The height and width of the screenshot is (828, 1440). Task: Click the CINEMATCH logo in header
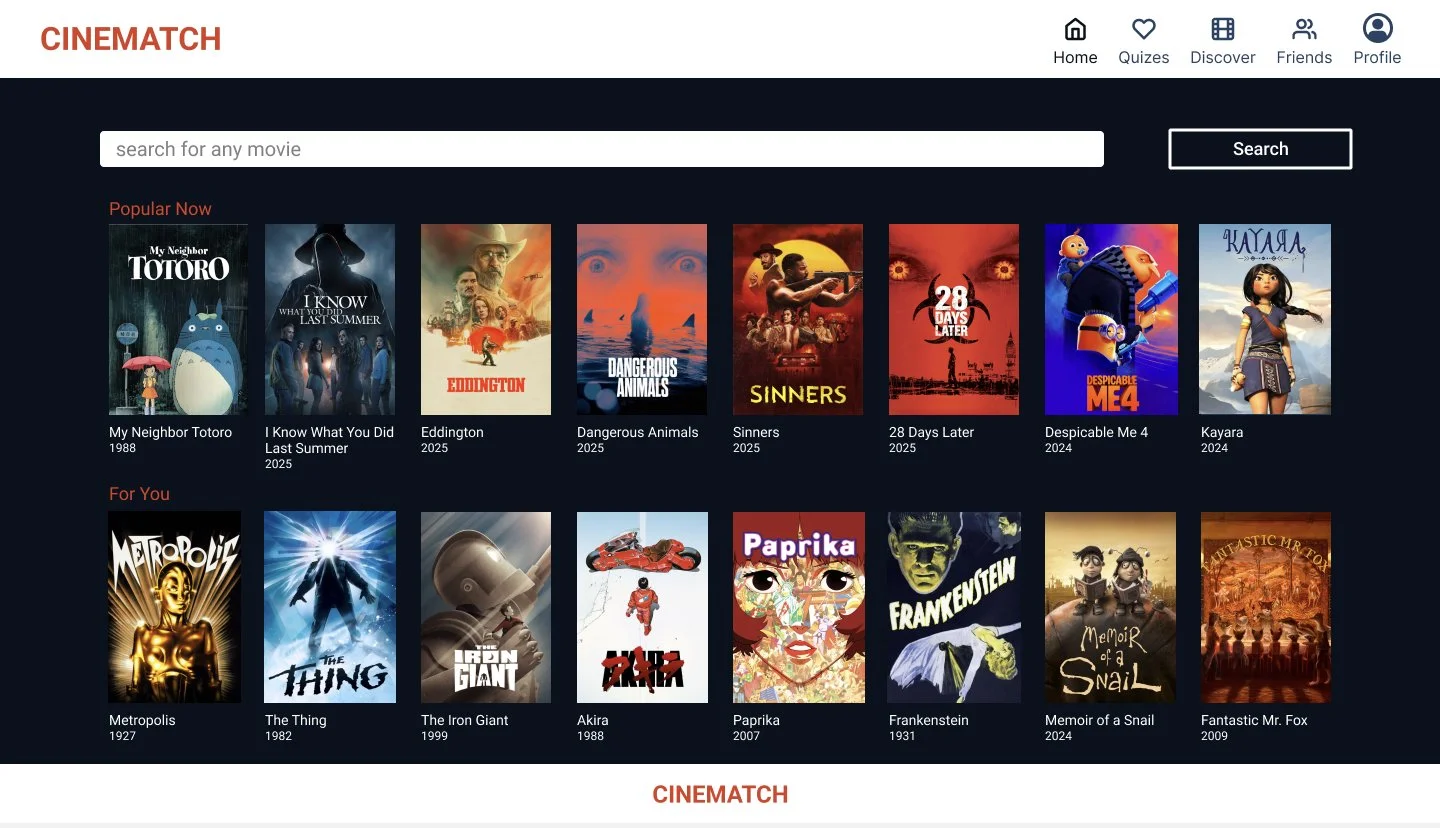click(x=130, y=39)
